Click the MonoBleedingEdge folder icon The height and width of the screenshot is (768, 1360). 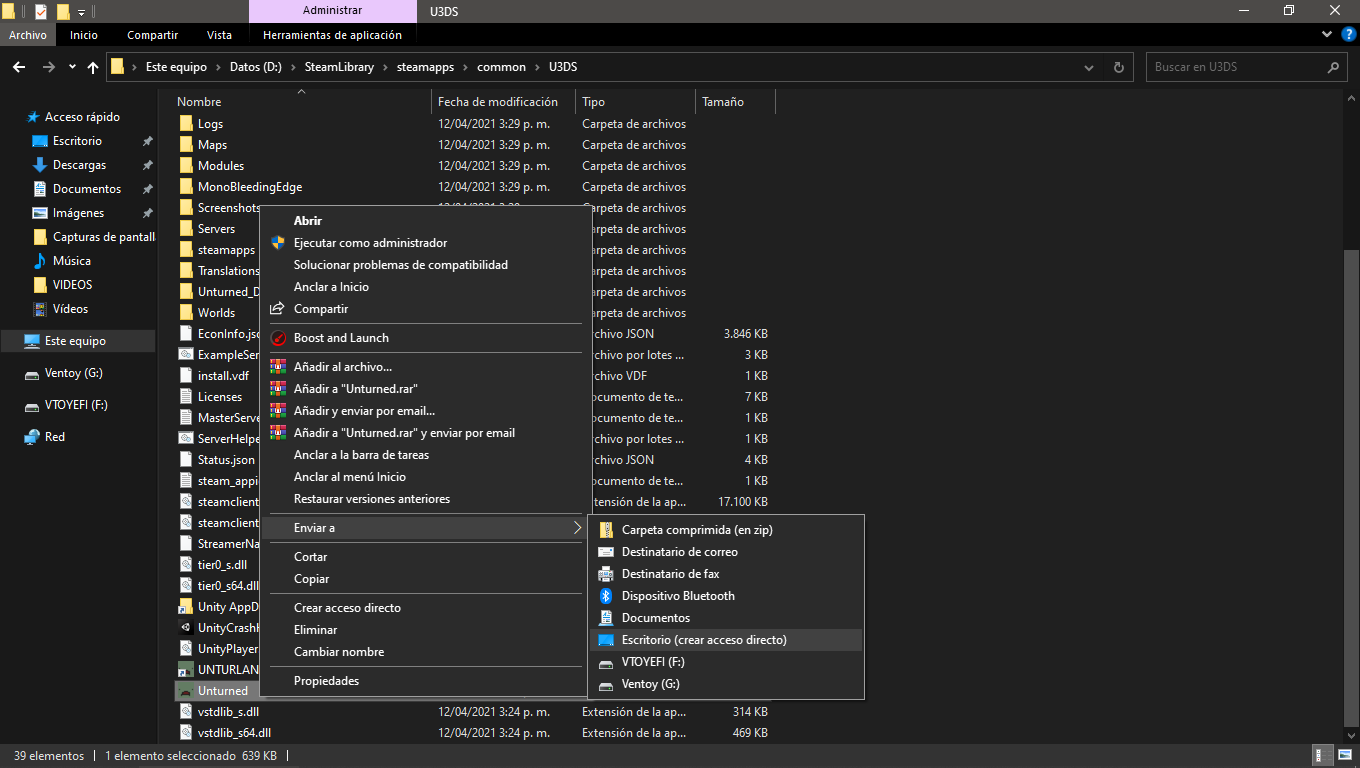(x=186, y=187)
